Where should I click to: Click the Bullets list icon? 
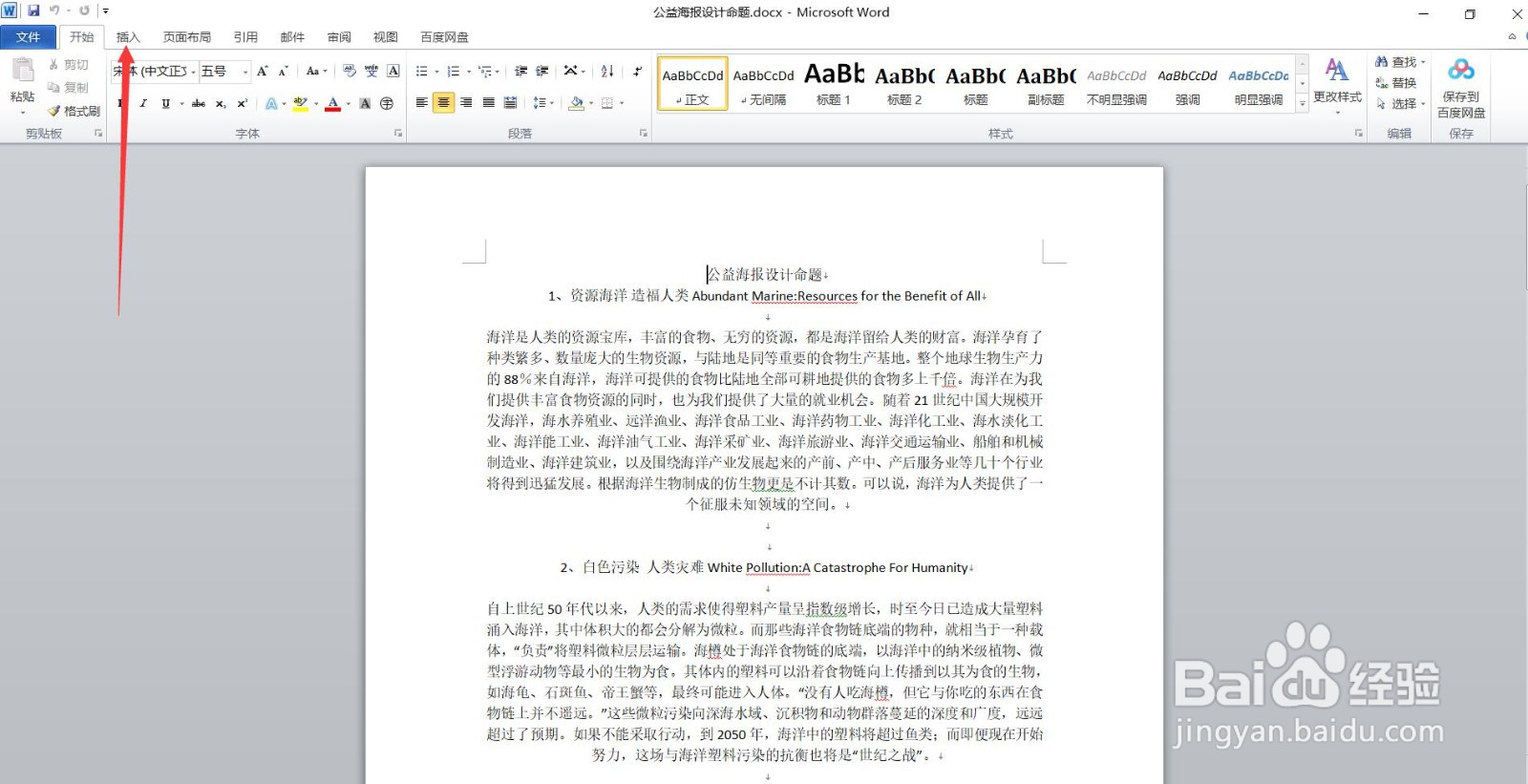tap(422, 72)
